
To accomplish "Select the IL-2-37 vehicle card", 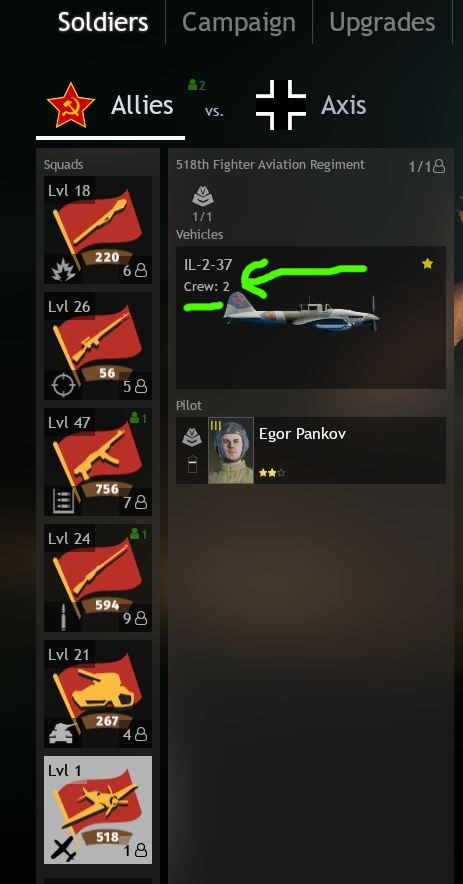I will click(x=311, y=317).
